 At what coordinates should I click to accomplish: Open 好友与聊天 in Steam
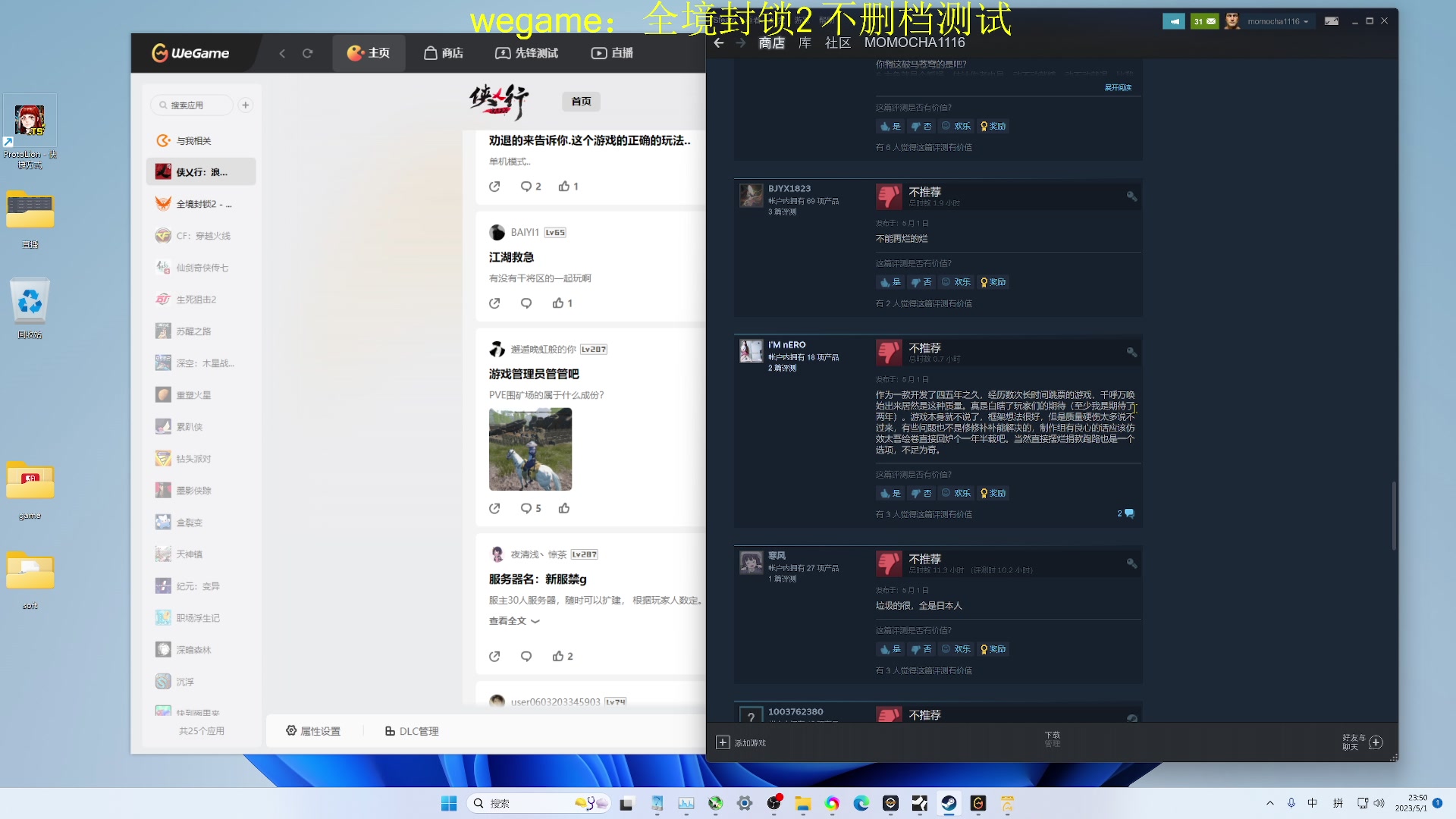tap(1363, 742)
